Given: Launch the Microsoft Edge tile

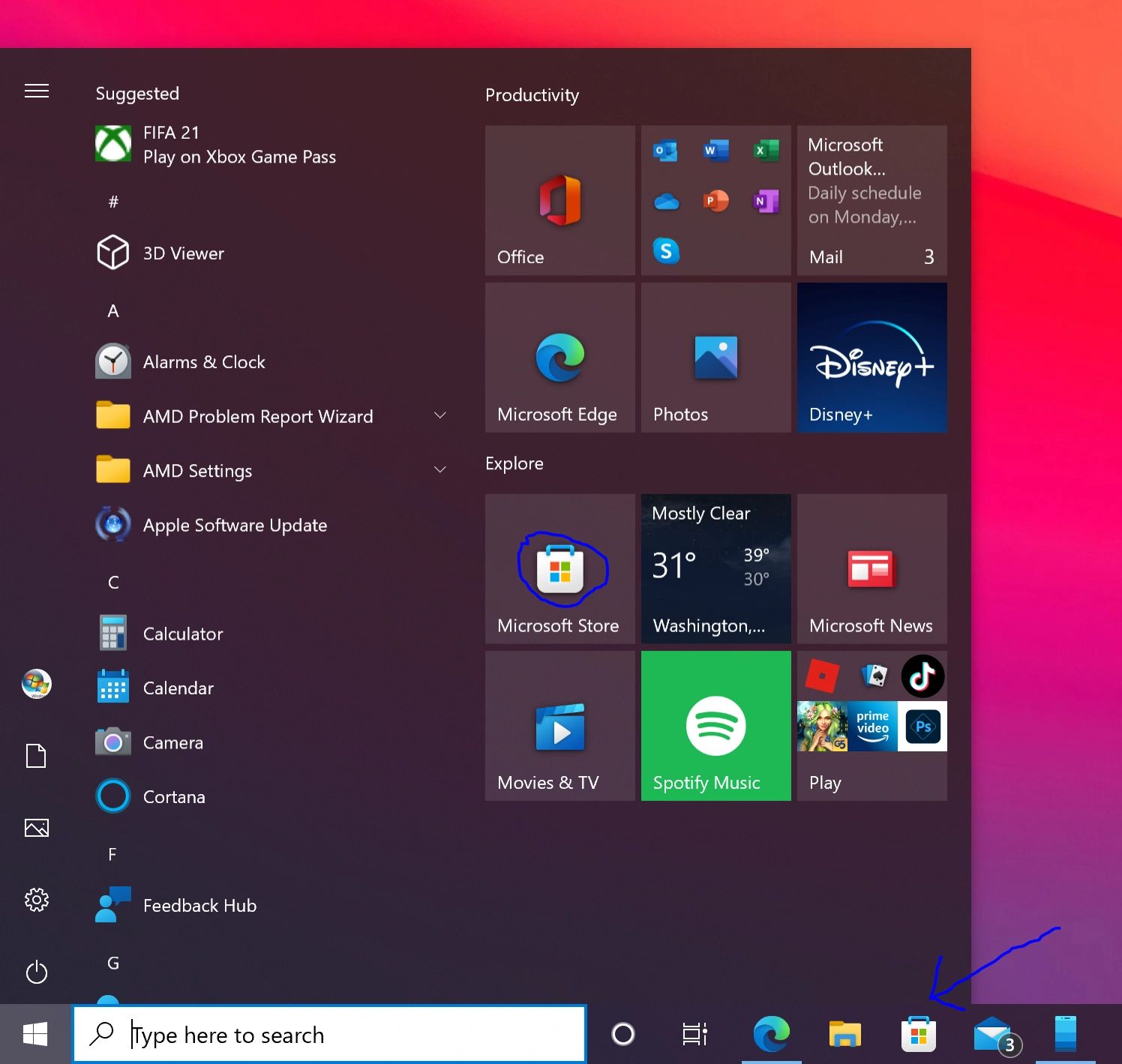Looking at the screenshot, I should tap(559, 358).
